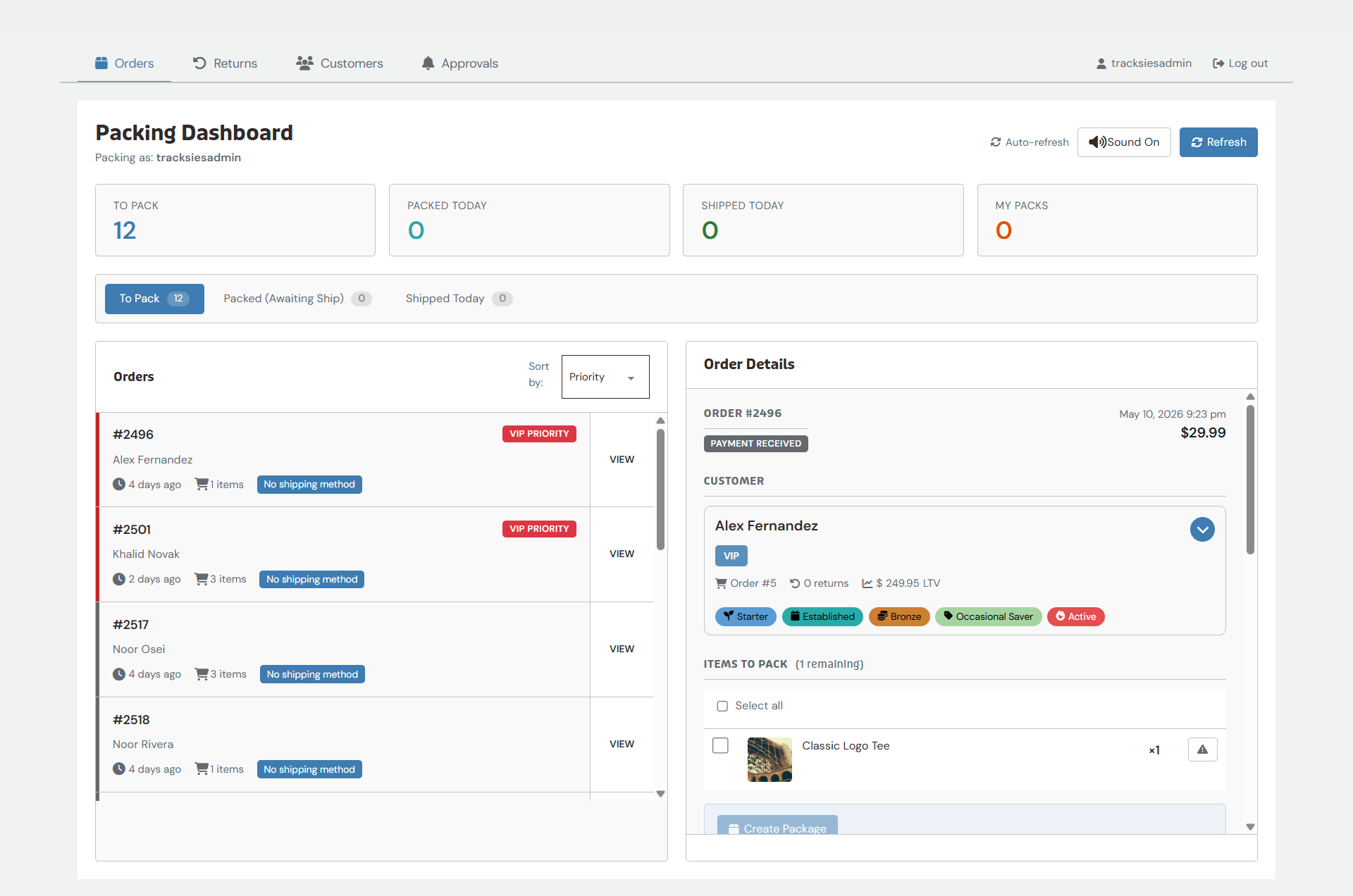Click the Customers people icon
1353x896 pixels.
pos(304,63)
